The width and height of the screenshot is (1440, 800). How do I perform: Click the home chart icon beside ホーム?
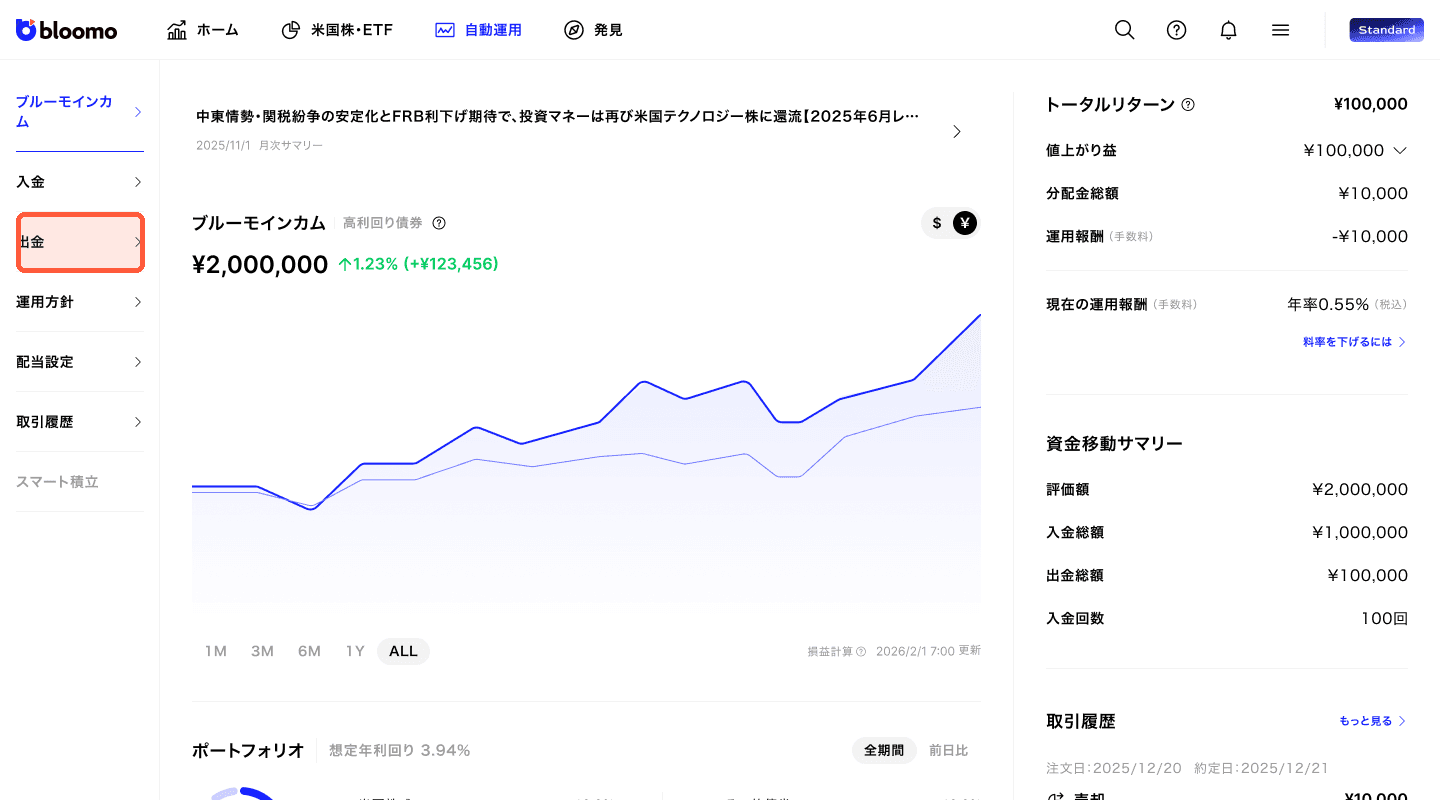[177, 30]
